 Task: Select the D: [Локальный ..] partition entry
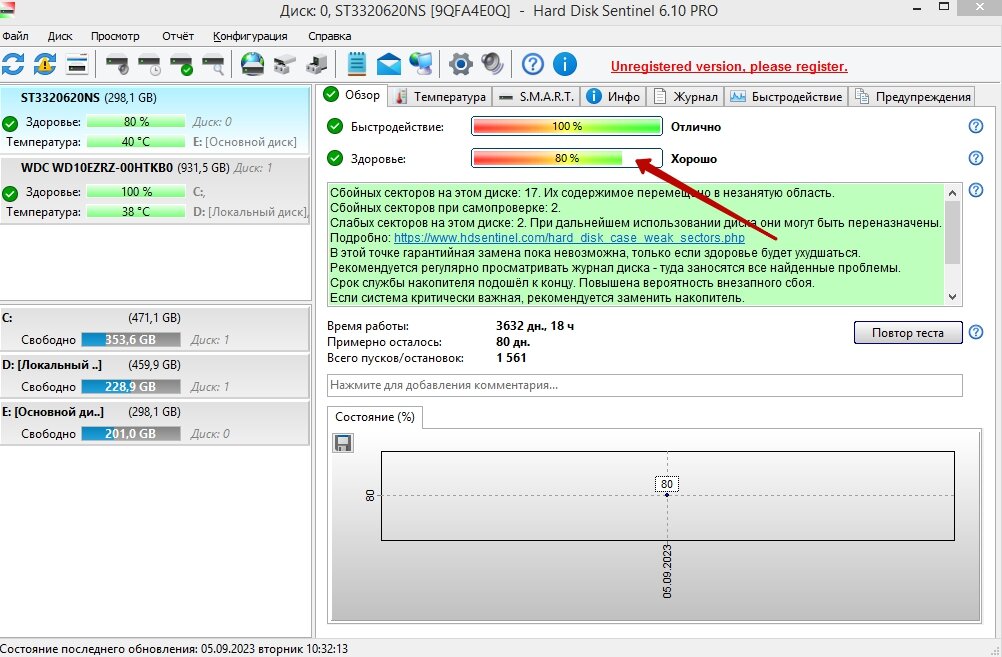click(155, 376)
